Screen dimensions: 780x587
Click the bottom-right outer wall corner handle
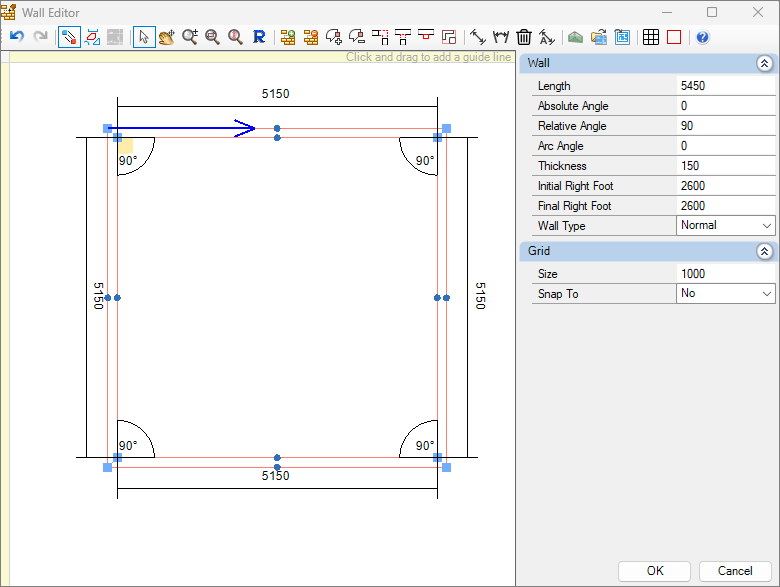click(446, 467)
